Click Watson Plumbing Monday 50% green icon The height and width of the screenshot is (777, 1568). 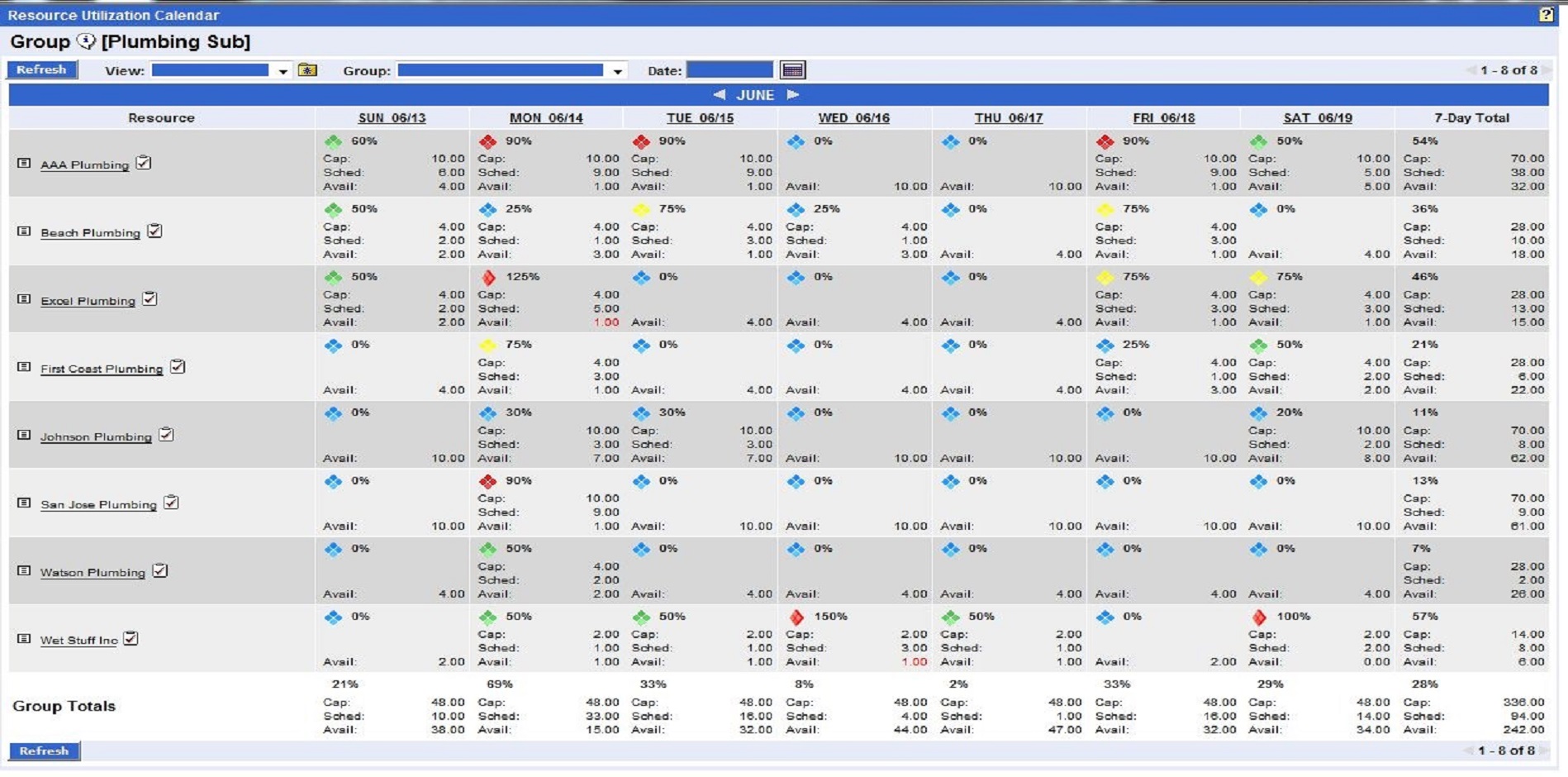487,549
